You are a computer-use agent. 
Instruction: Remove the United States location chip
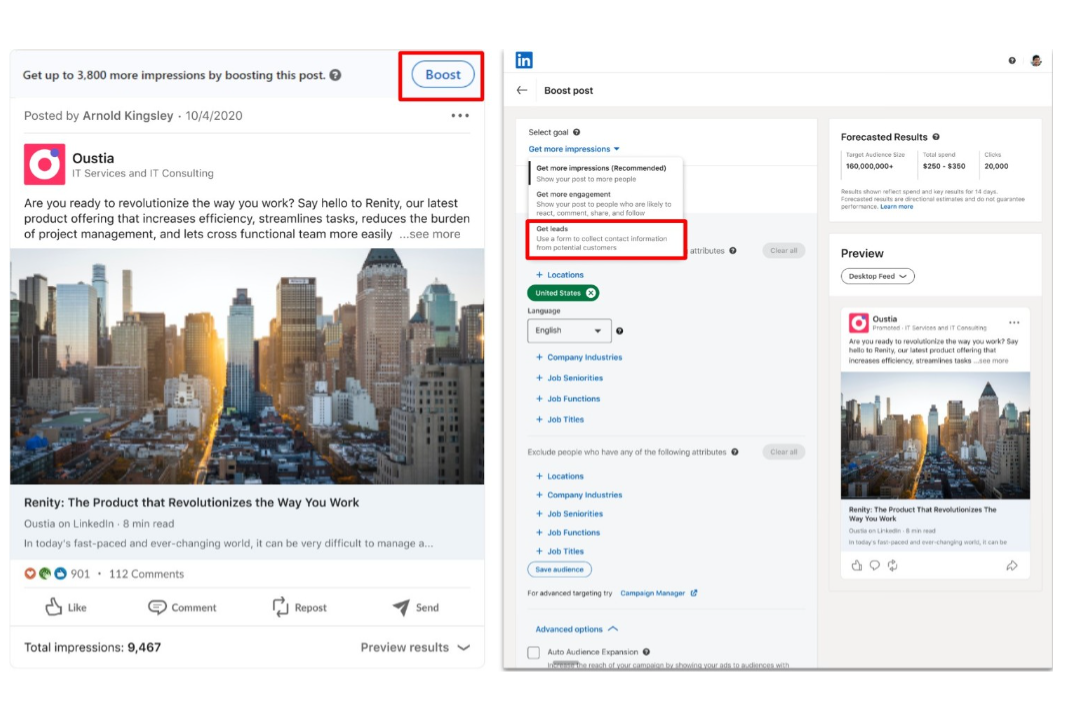coord(591,293)
